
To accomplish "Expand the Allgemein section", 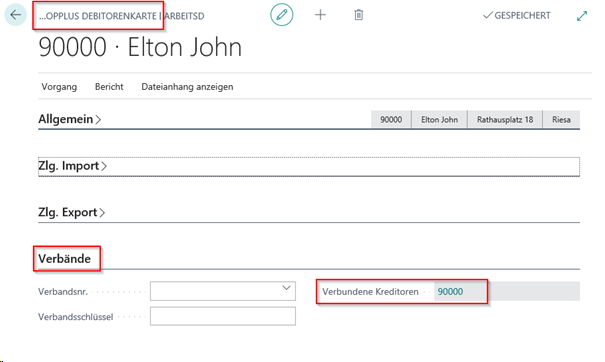I will coord(69,119).
